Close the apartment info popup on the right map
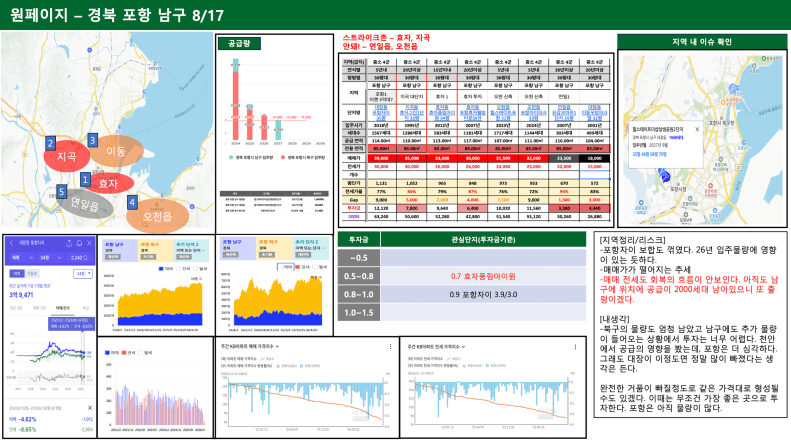Screen dimensions: 791x445 click(x=697, y=129)
